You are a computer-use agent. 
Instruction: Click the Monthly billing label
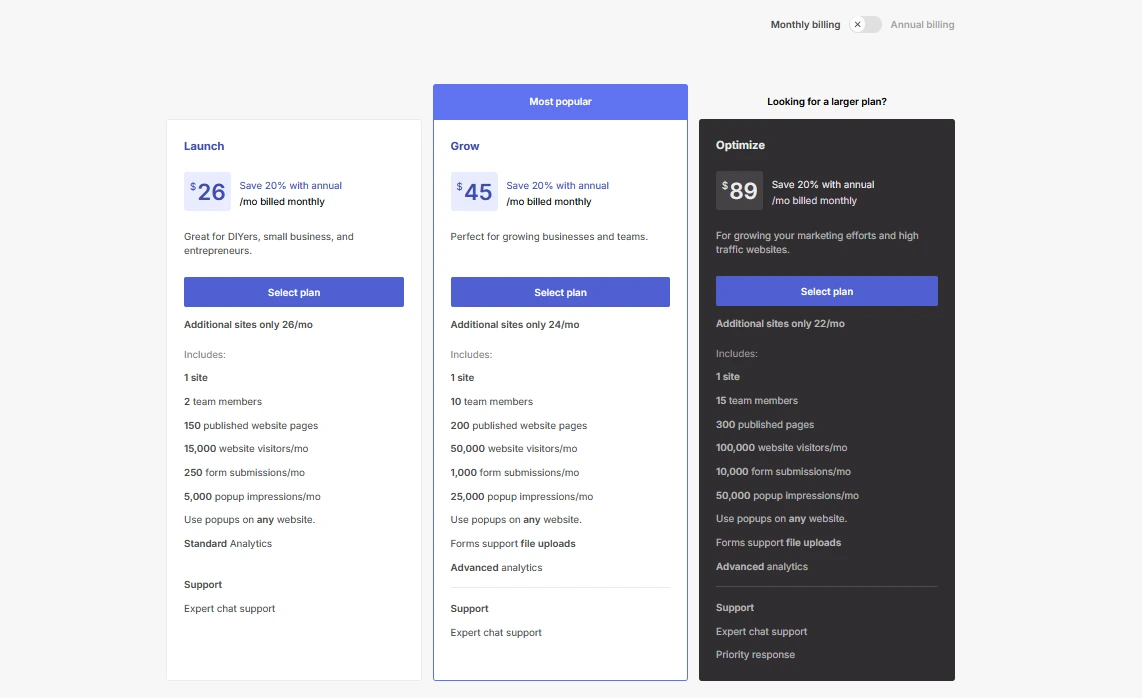805,25
